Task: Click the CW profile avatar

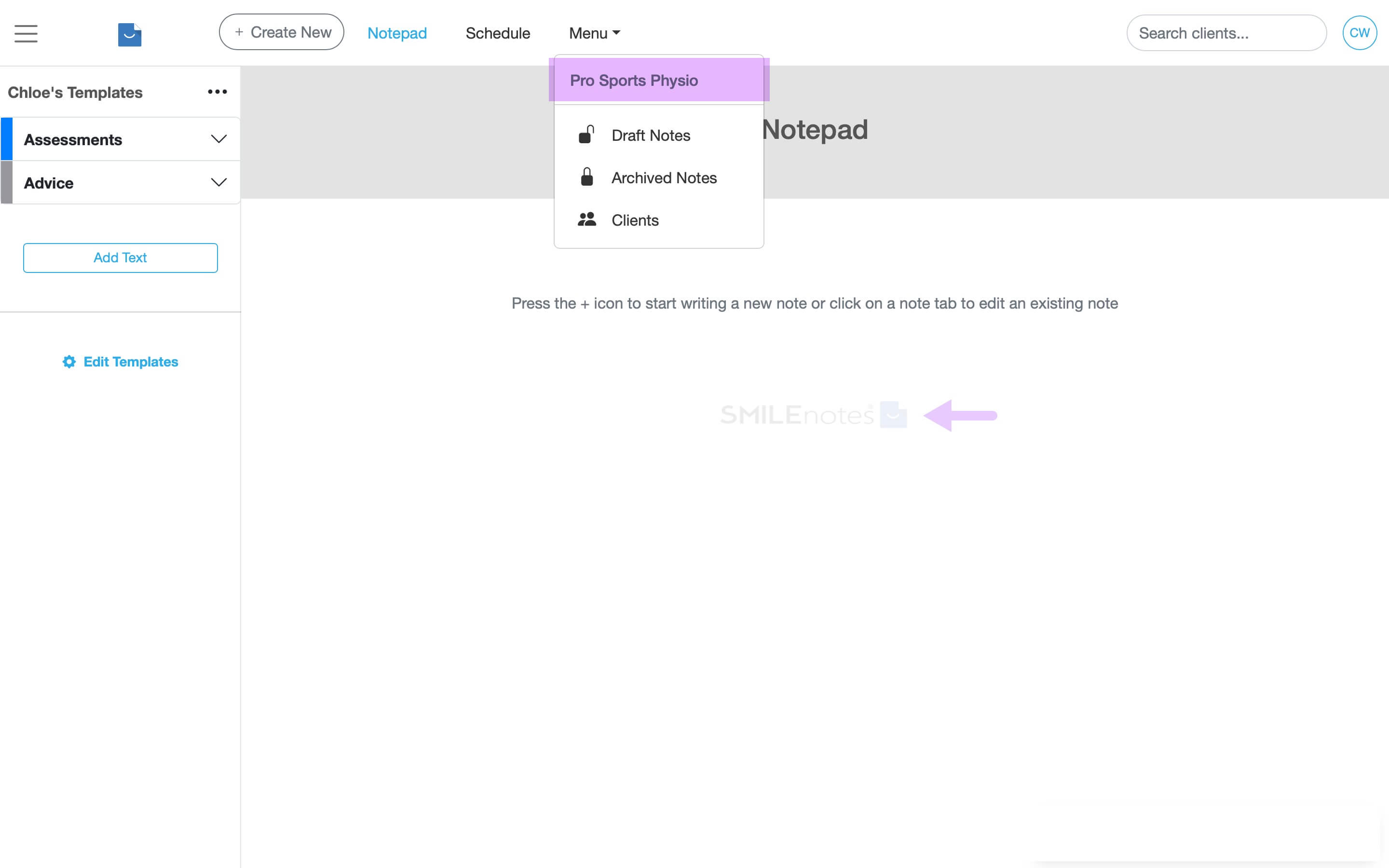Action: (1359, 32)
